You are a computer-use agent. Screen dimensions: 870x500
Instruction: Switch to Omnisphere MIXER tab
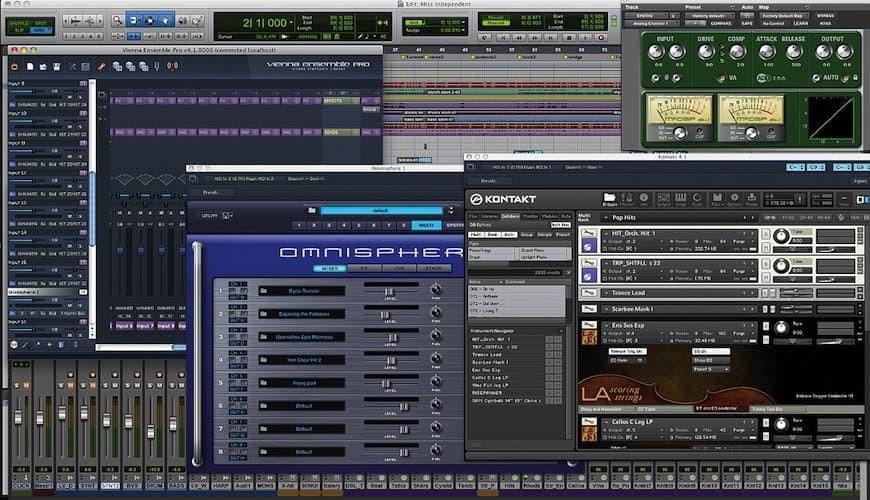(x=330, y=268)
